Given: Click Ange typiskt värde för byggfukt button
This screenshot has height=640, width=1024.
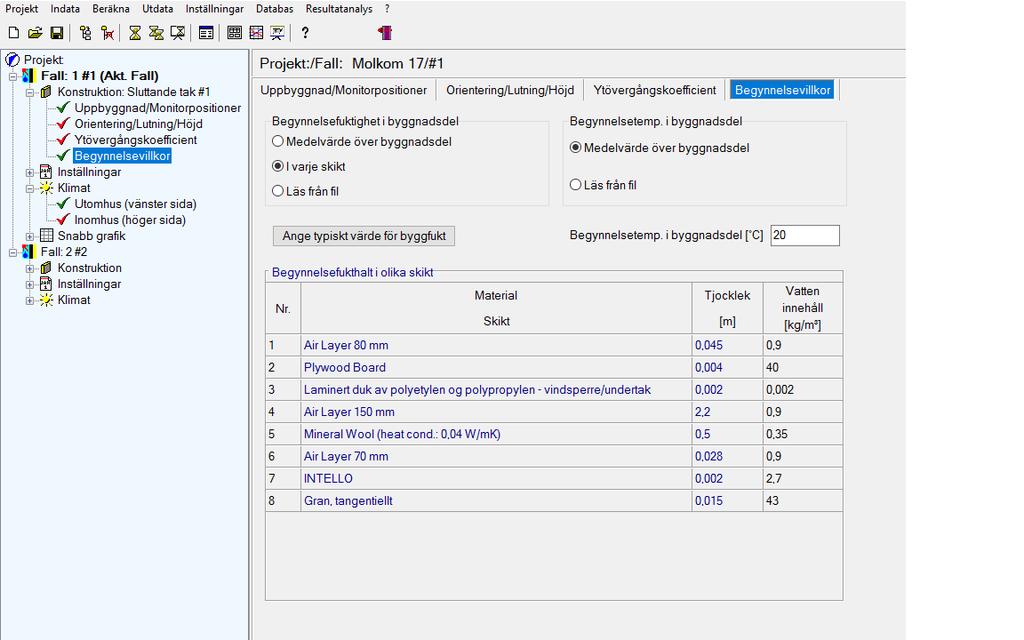Looking at the screenshot, I should (x=364, y=236).
